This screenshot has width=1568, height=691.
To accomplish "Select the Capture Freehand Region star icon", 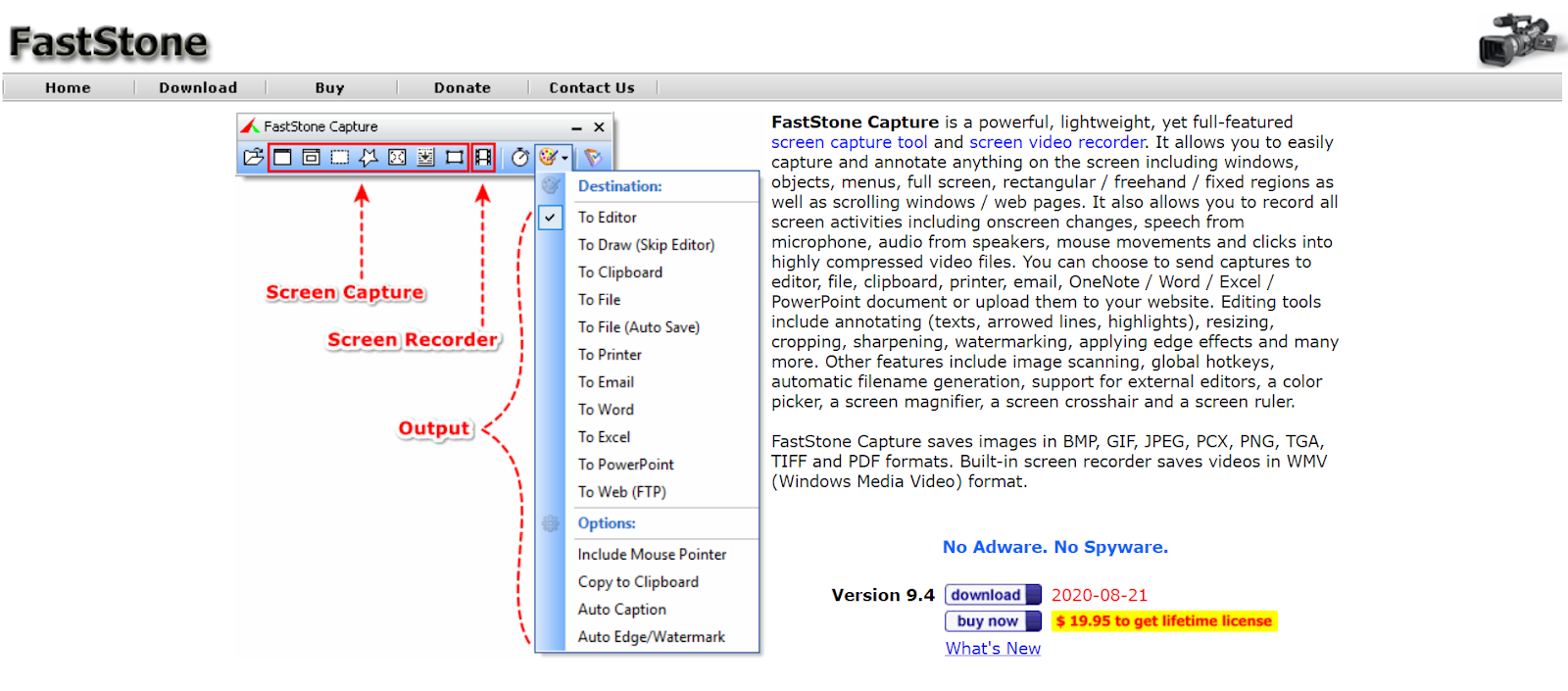I will [368, 157].
